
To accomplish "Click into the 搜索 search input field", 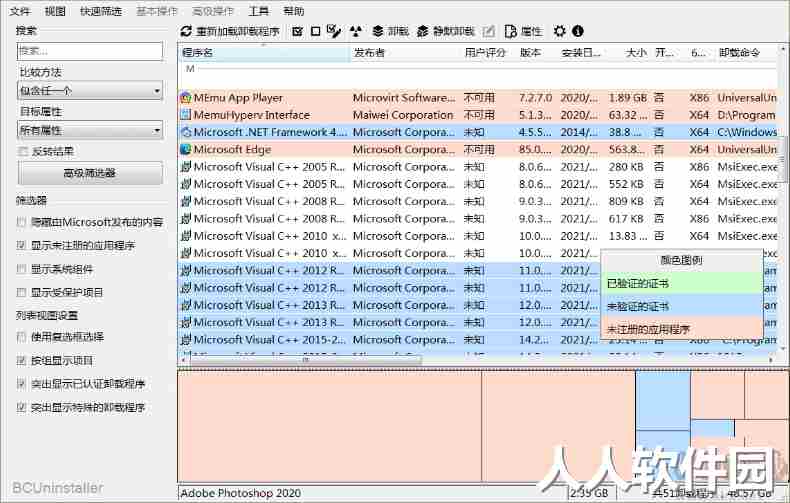I will (90, 51).
